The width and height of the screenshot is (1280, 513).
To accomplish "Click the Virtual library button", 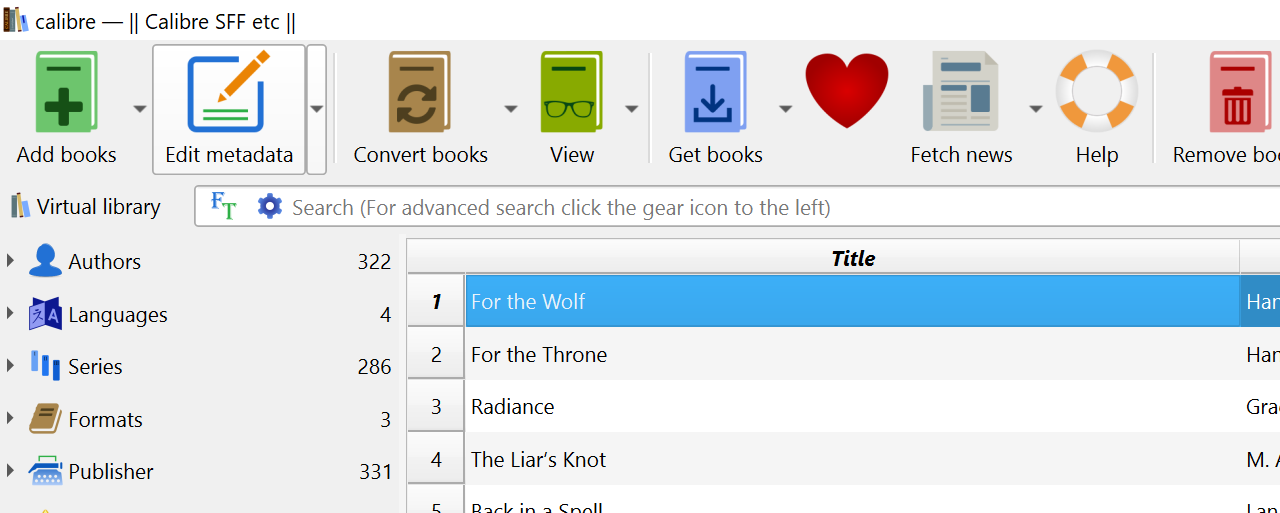I will click(85, 207).
